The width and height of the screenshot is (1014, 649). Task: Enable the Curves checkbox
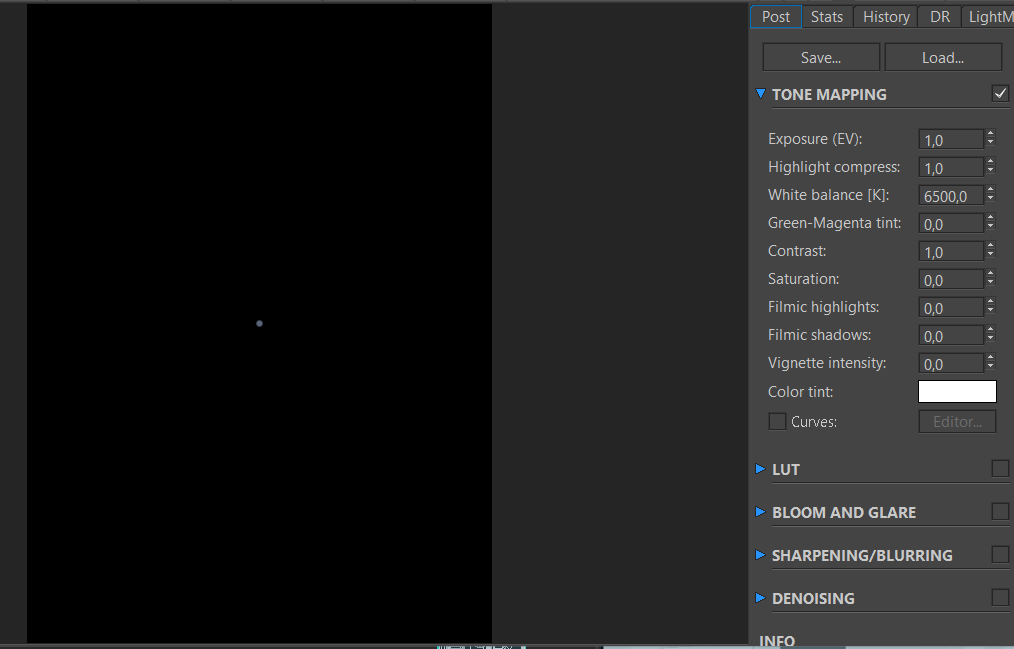coord(777,421)
